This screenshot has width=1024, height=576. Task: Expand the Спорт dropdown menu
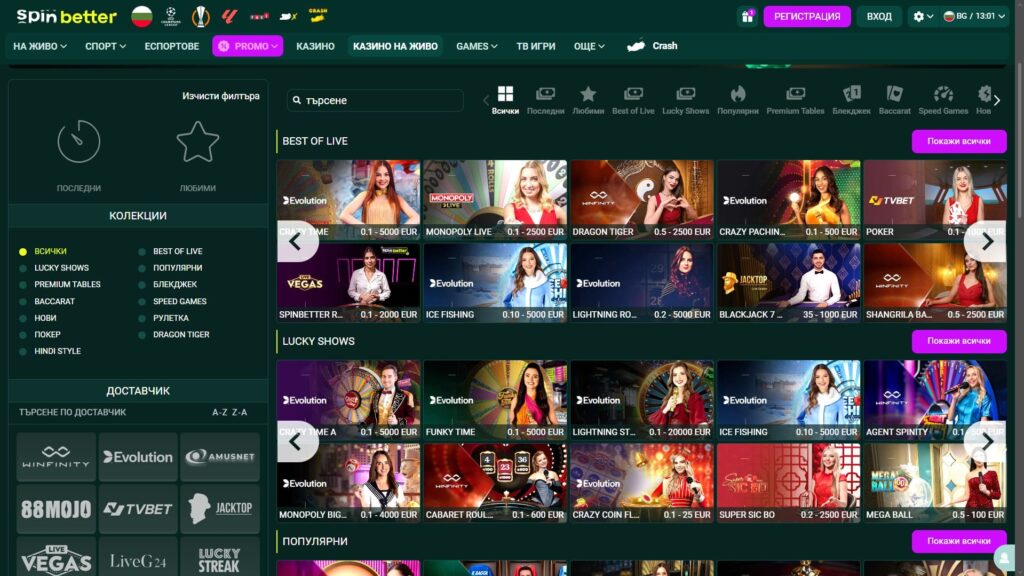pyautogui.click(x=105, y=46)
